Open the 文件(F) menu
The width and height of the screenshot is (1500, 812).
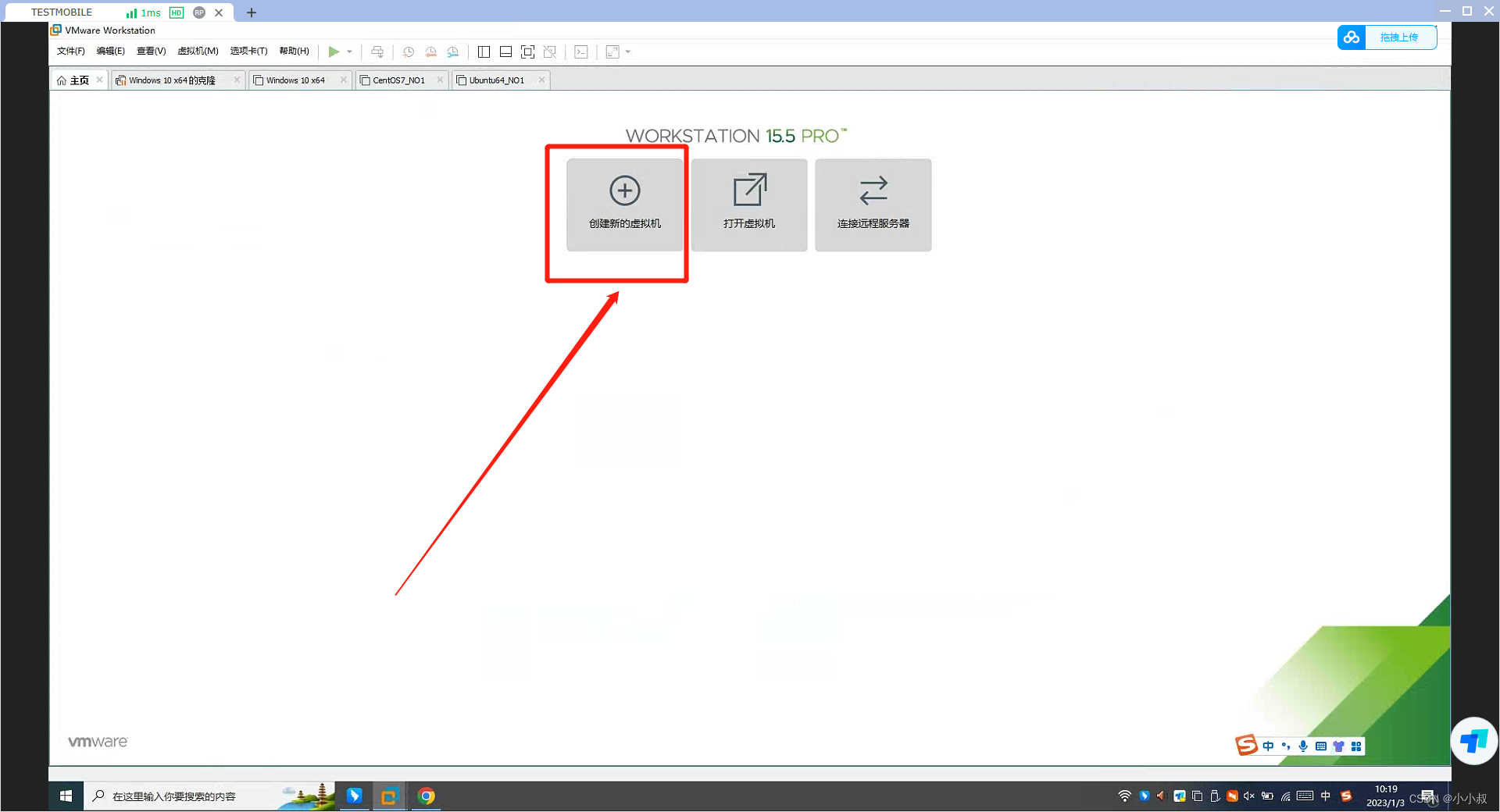70,52
